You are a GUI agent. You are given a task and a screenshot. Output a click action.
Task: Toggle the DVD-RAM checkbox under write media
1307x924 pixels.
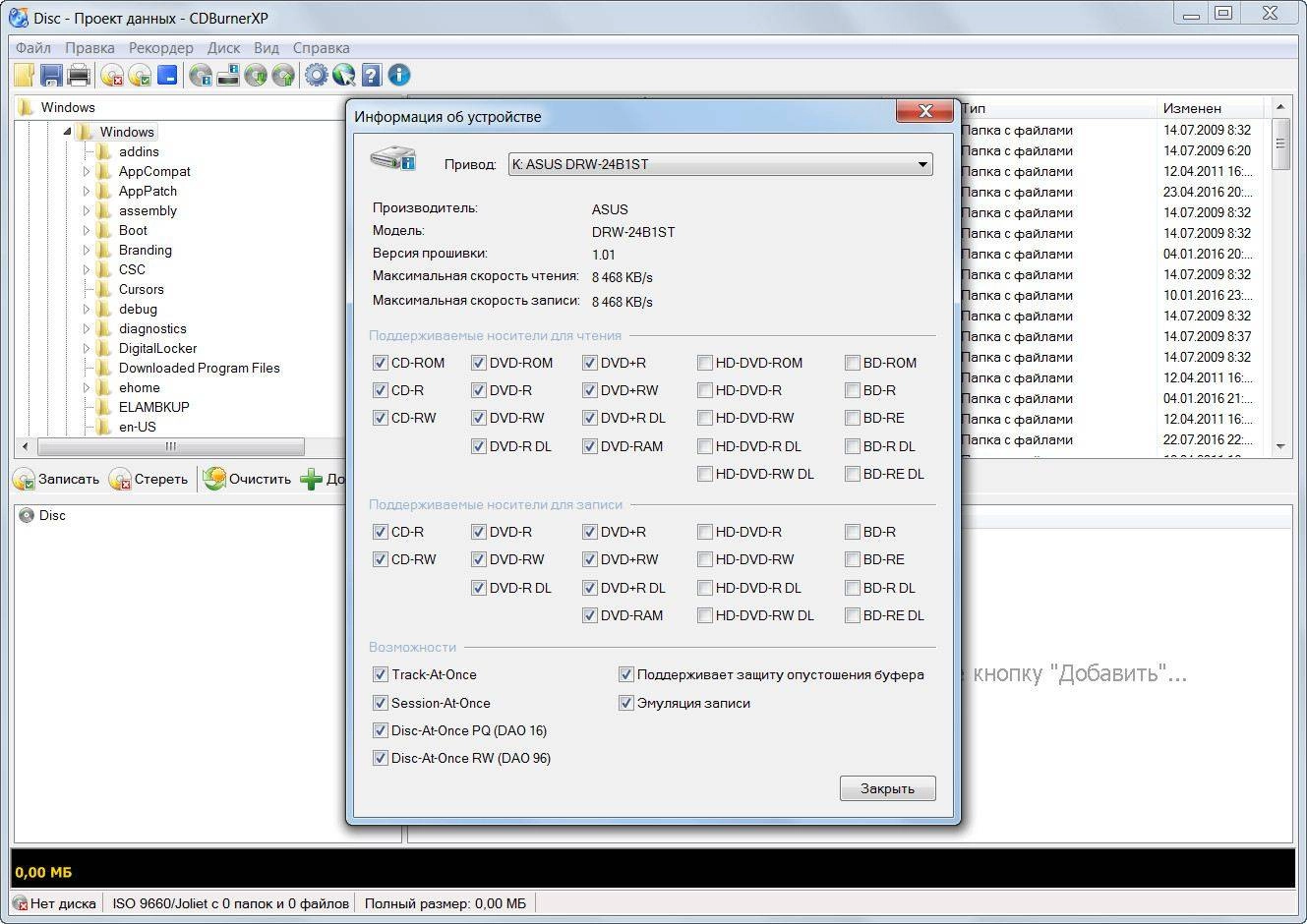(589, 615)
